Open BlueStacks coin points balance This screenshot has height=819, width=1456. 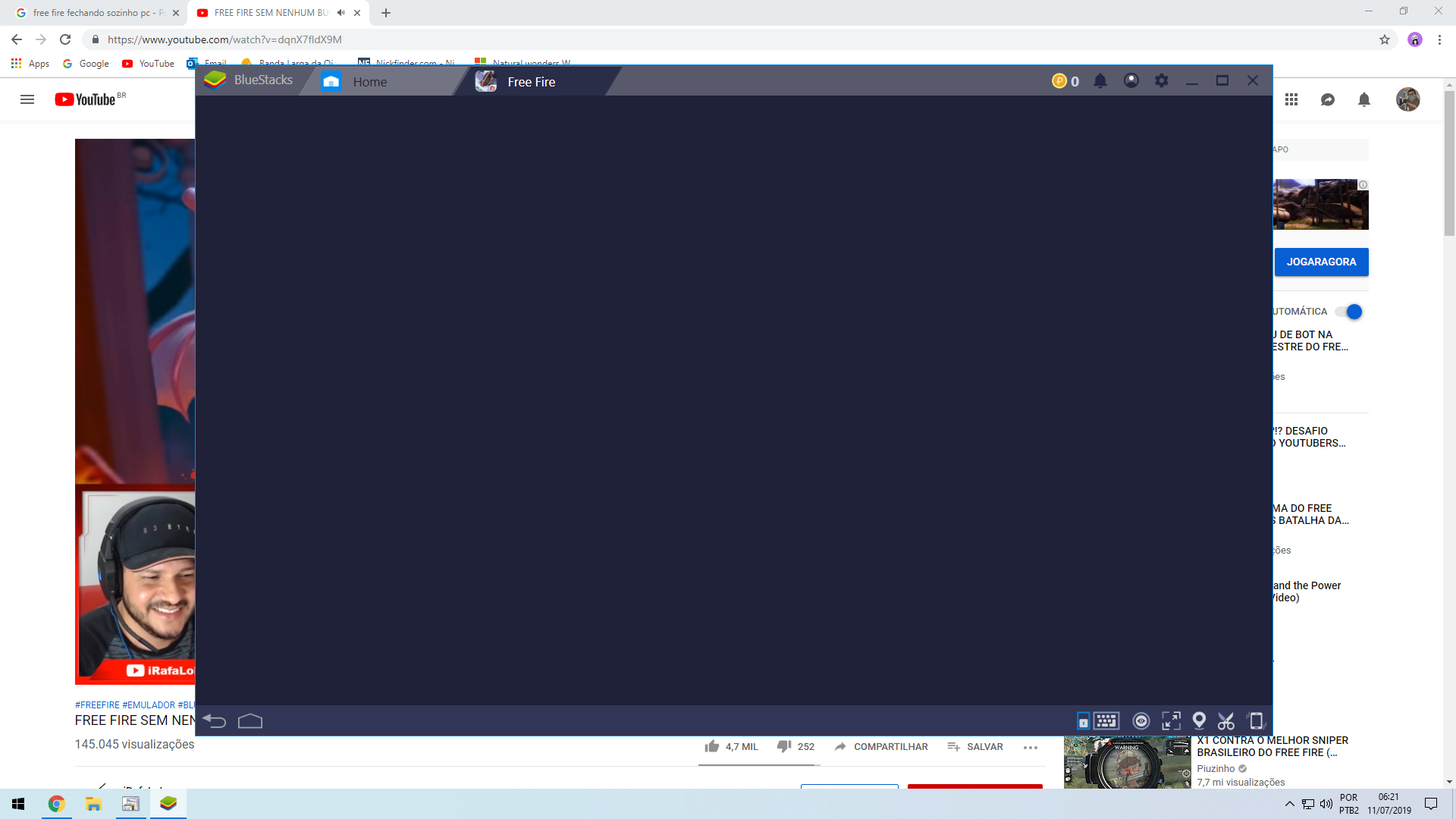(1065, 81)
